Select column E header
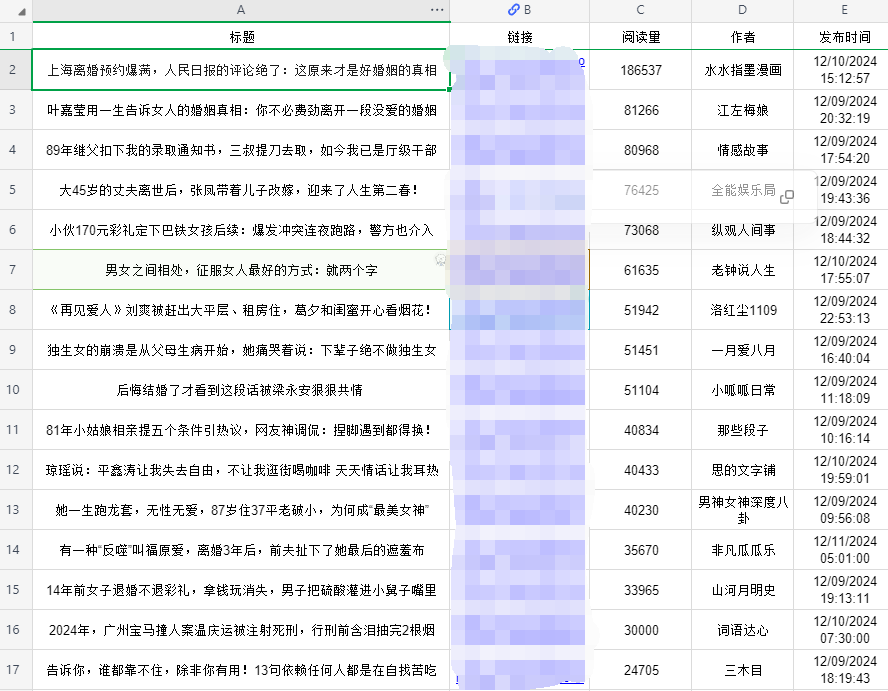 tap(841, 10)
